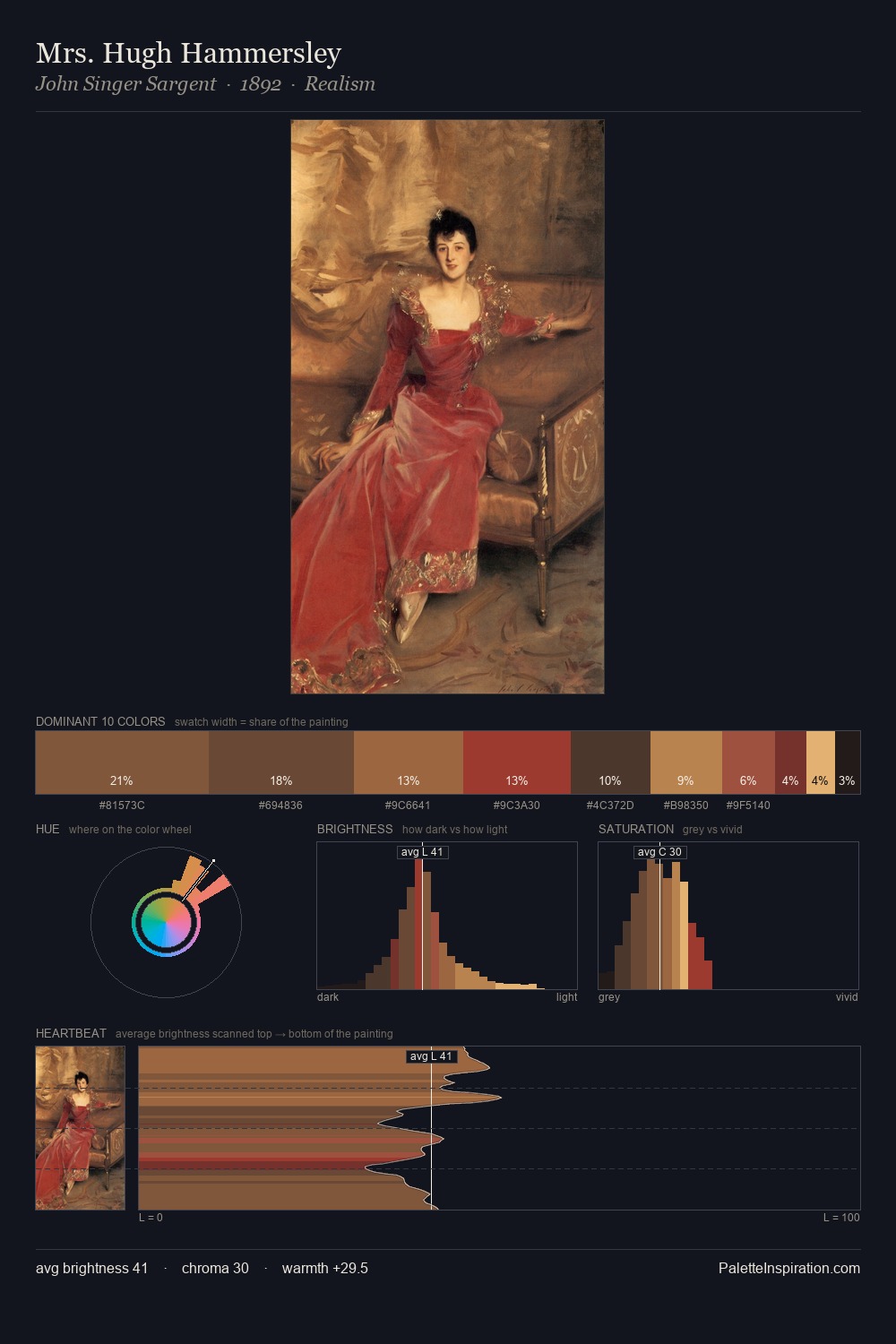Click the 'dark' axis label under brightness chart

(x=328, y=997)
